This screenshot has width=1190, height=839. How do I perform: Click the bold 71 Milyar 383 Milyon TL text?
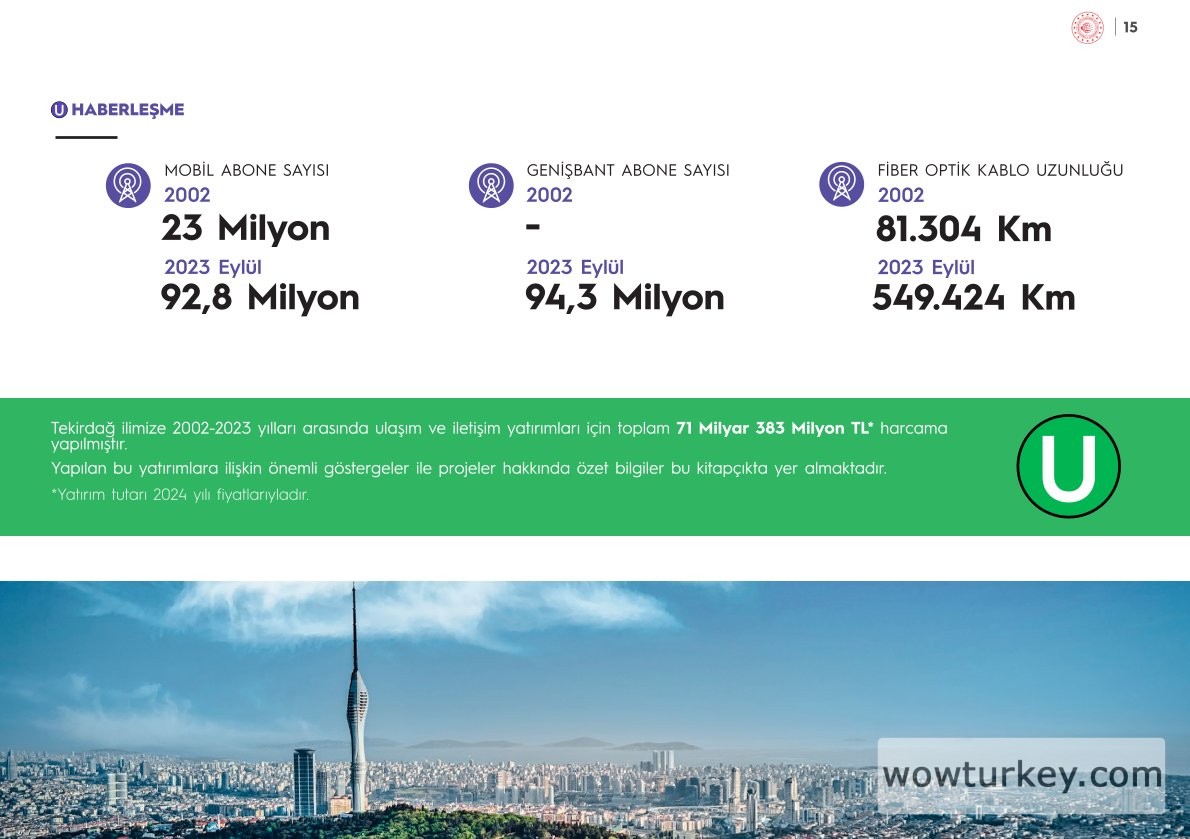click(x=774, y=428)
